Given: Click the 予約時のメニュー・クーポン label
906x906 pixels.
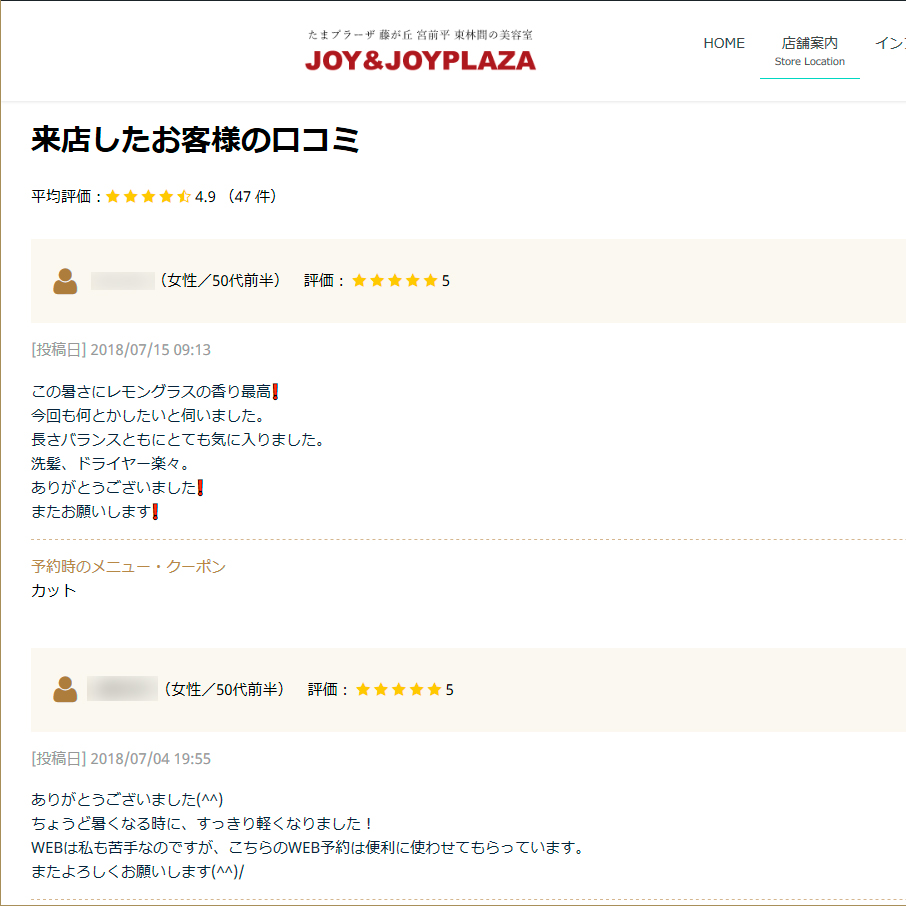Looking at the screenshot, I should point(128,567).
